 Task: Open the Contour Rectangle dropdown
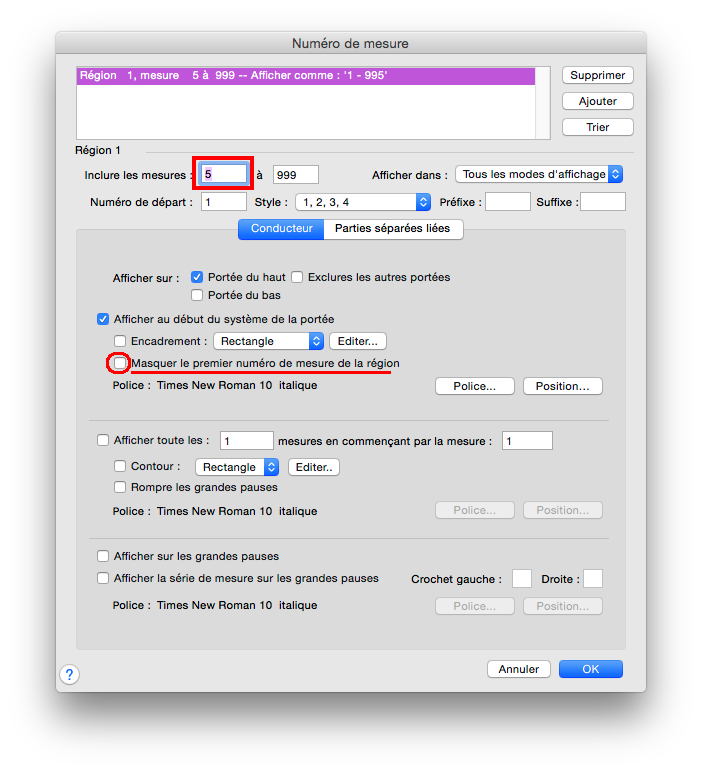pos(237,467)
